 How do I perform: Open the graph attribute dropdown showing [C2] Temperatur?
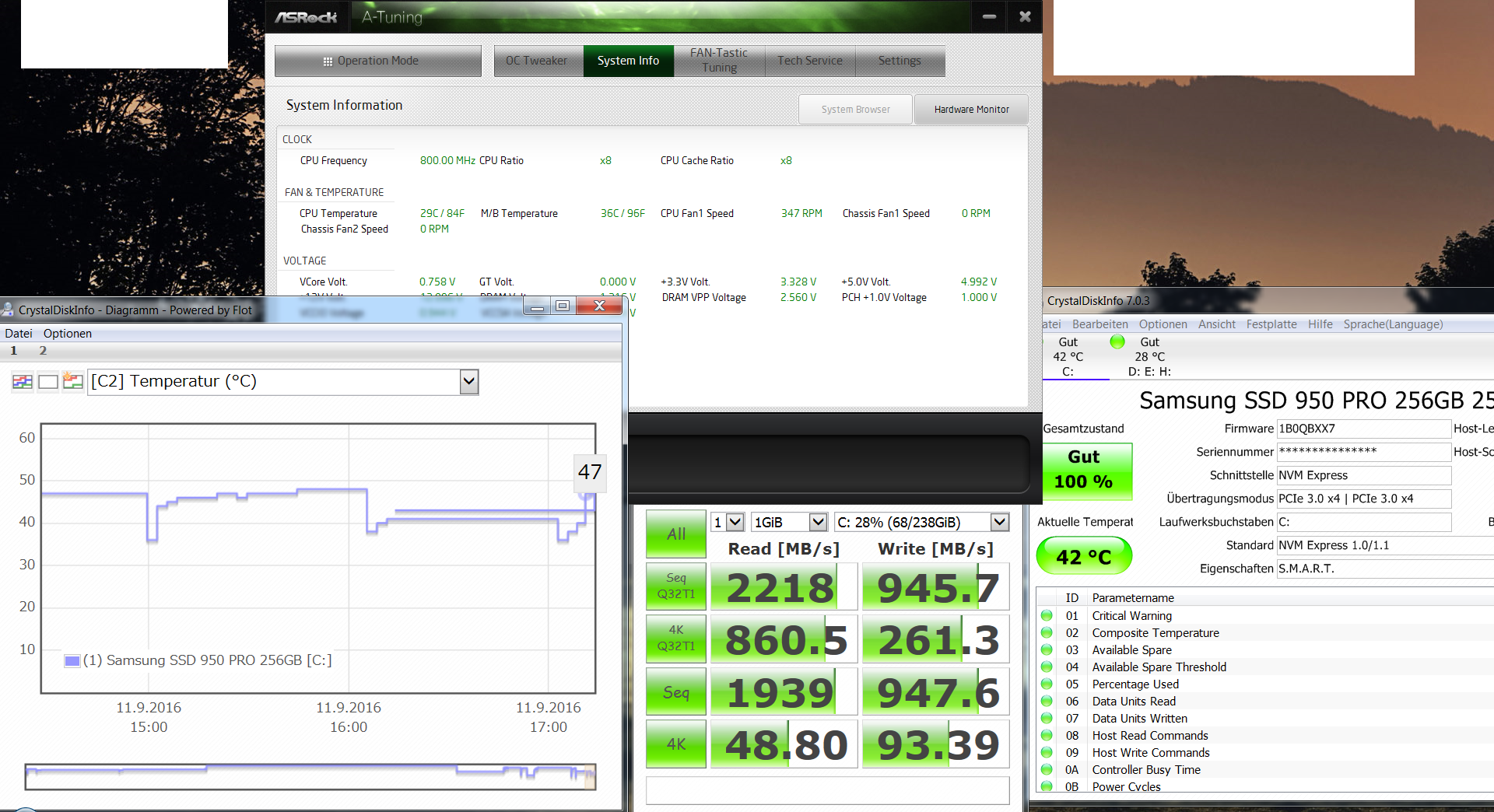click(283, 382)
